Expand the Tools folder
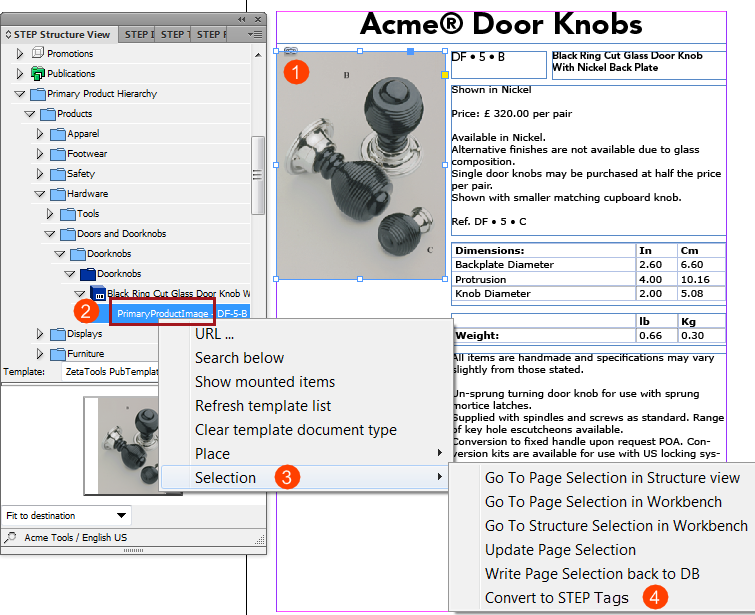 (x=50, y=214)
